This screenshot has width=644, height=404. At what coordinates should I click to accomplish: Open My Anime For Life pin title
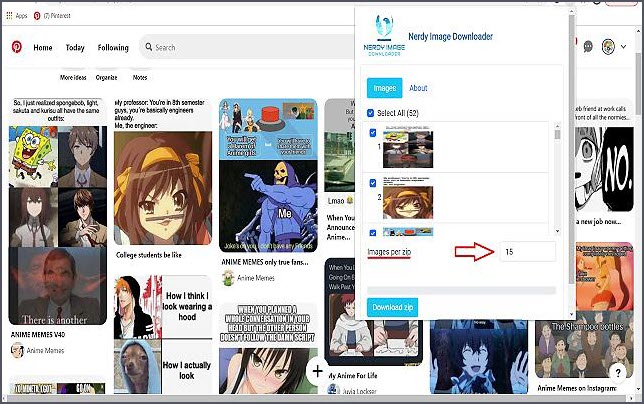click(x=352, y=375)
